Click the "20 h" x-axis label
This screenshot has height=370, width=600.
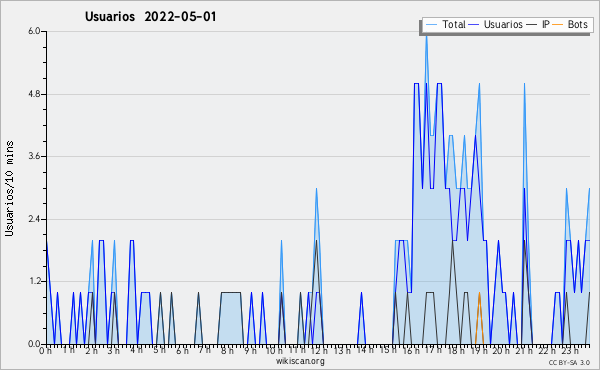click(501, 350)
